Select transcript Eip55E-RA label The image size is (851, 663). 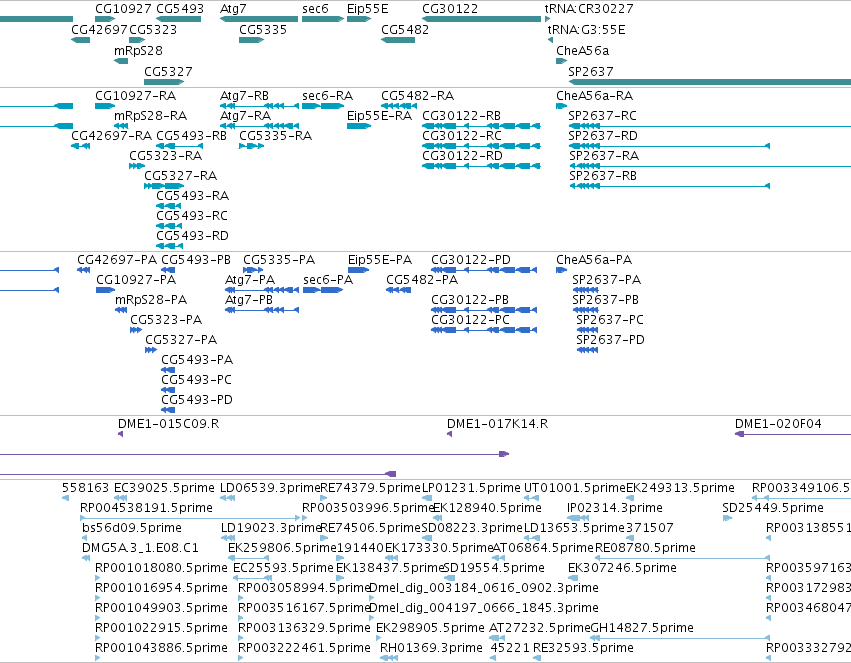(x=379, y=116)
